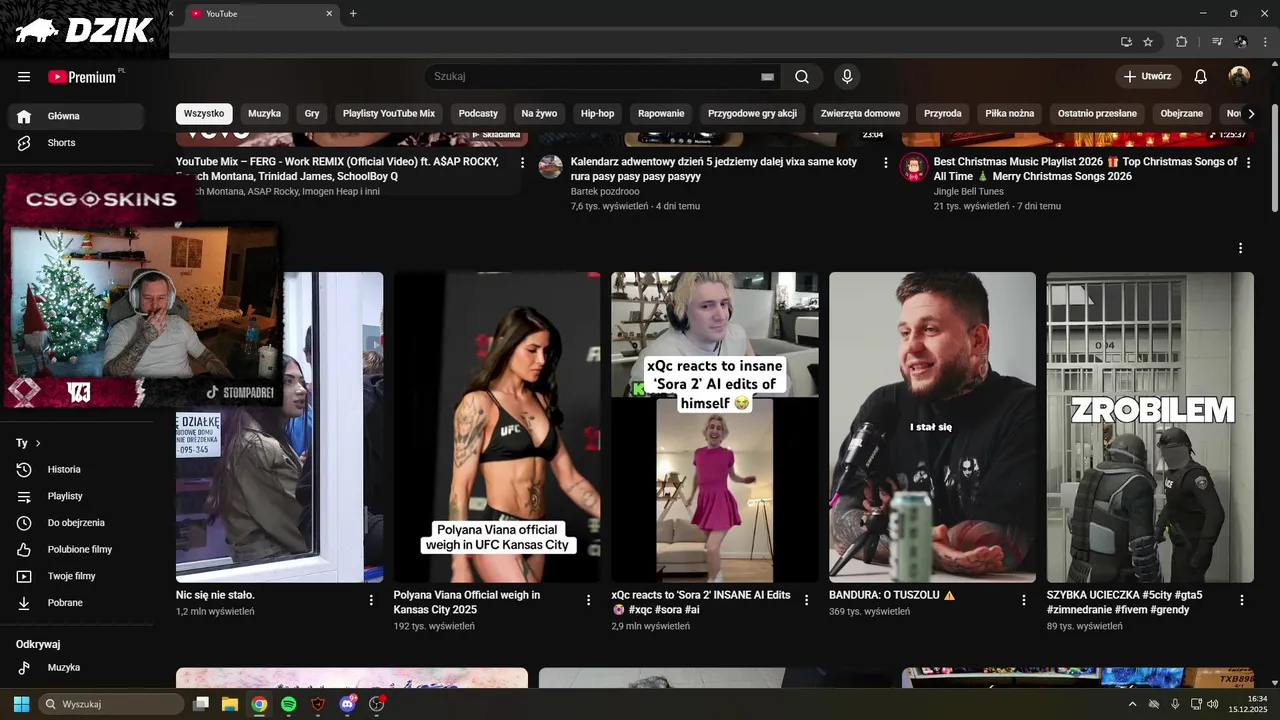1280x720 pixels.
Task: Open Pobrane downloads in sidebar
Action: click(76, 603)
